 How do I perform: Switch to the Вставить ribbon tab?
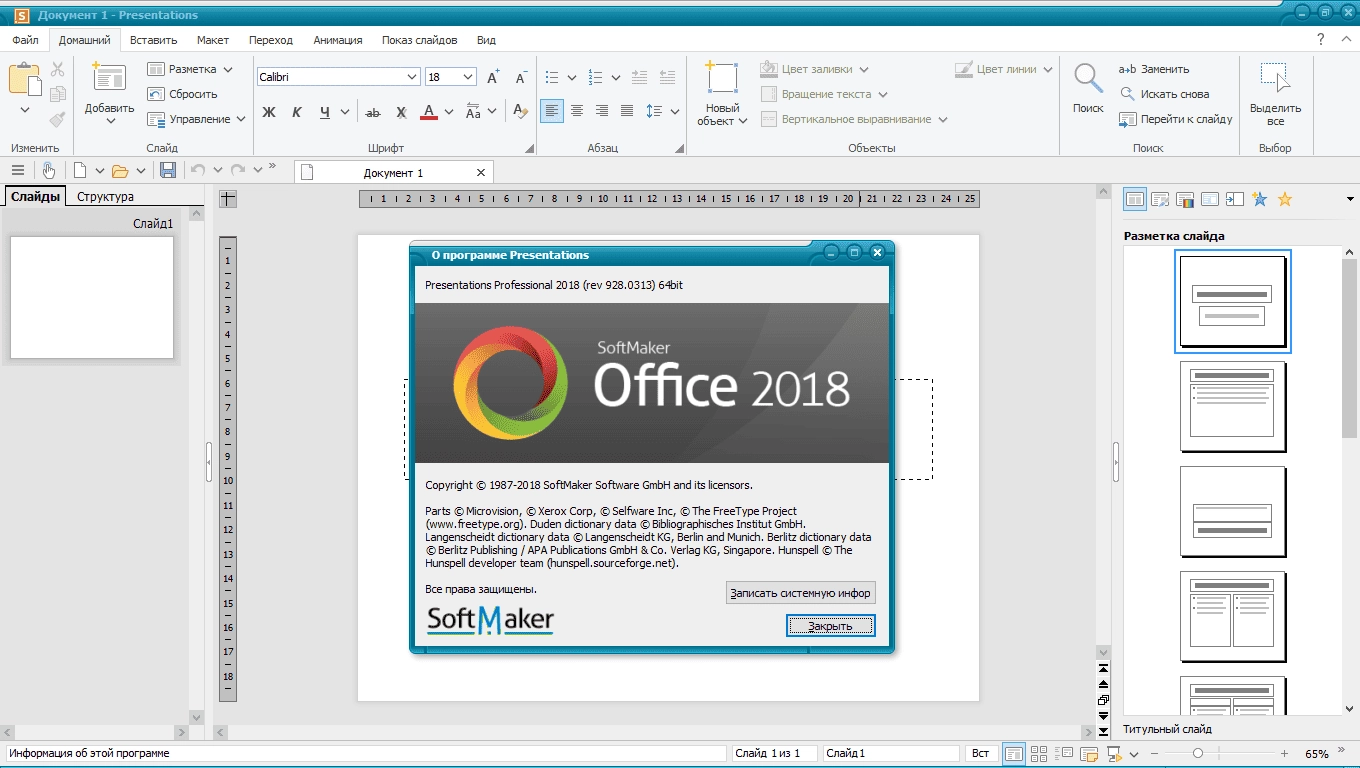click(153, 40)
